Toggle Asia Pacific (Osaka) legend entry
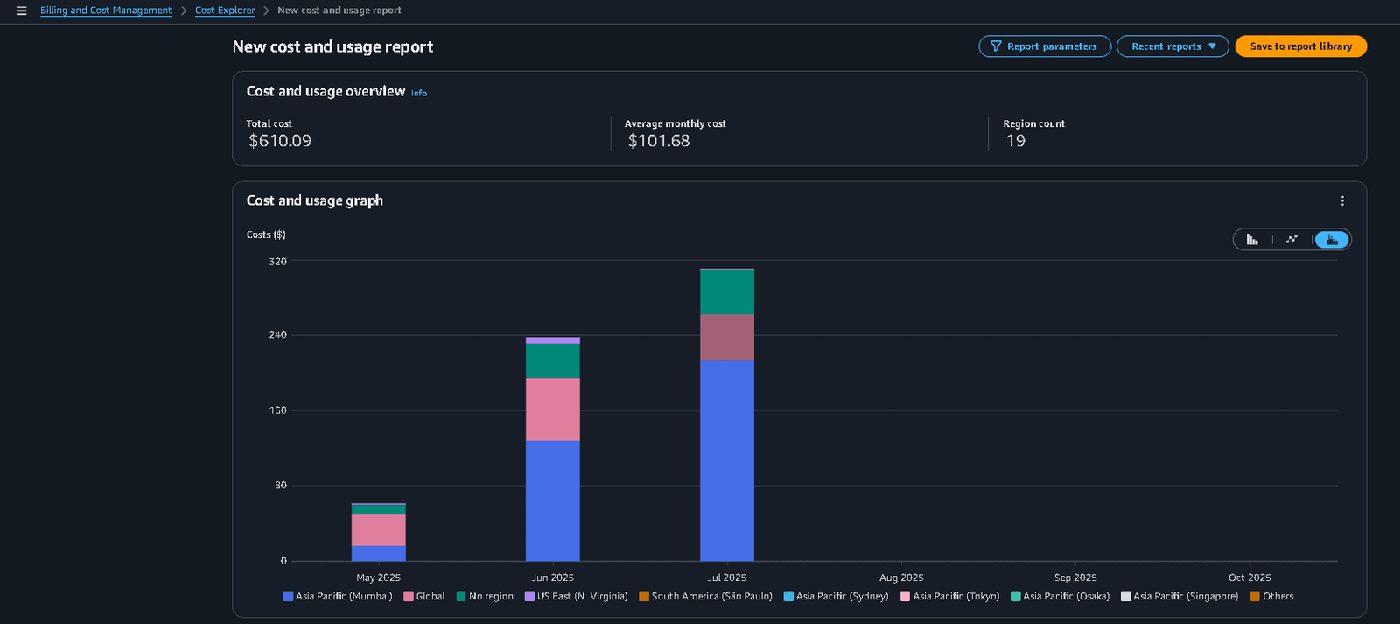The image size is (1400, 624). pos(1060,596)
